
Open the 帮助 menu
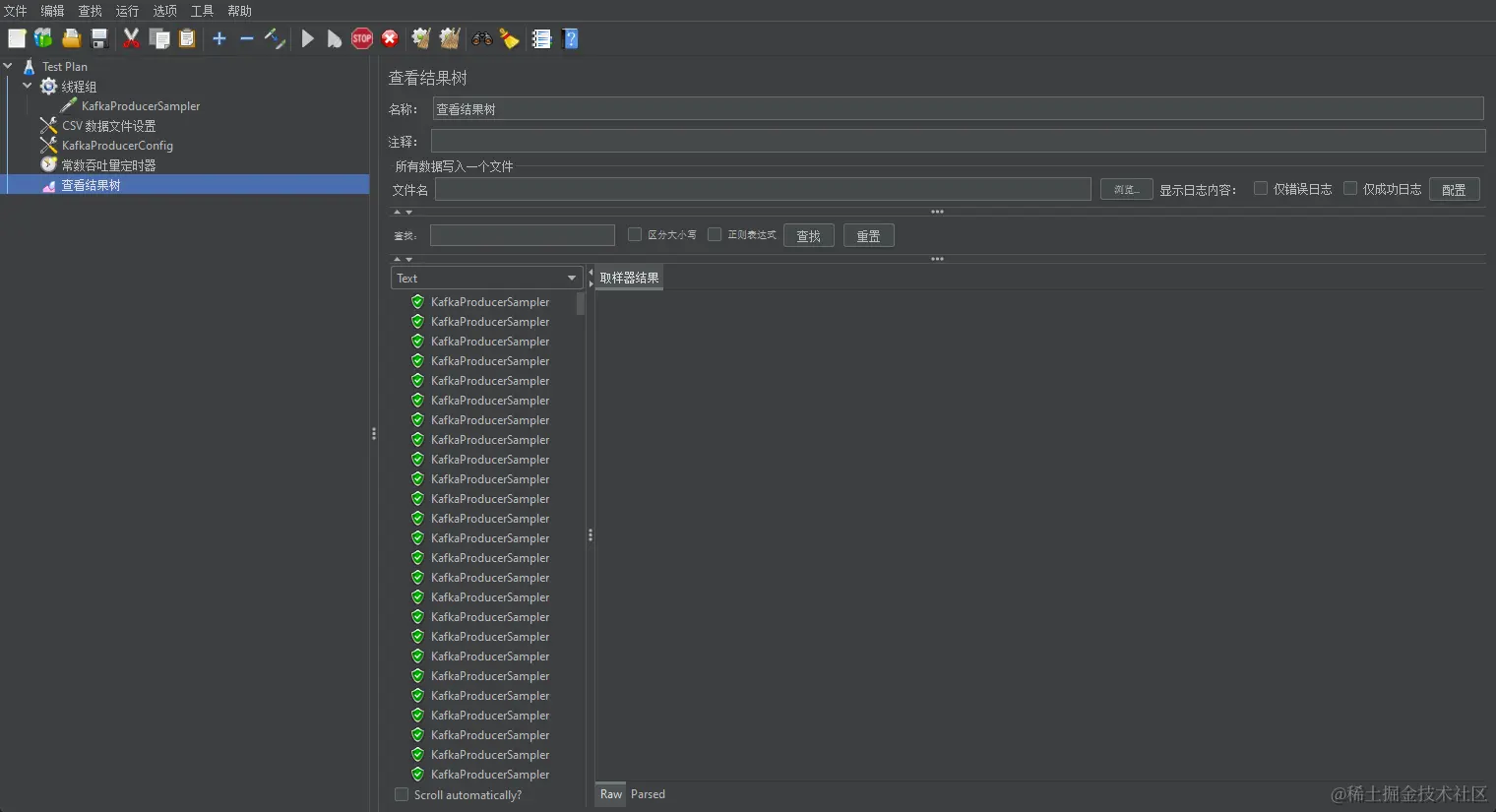240,11
